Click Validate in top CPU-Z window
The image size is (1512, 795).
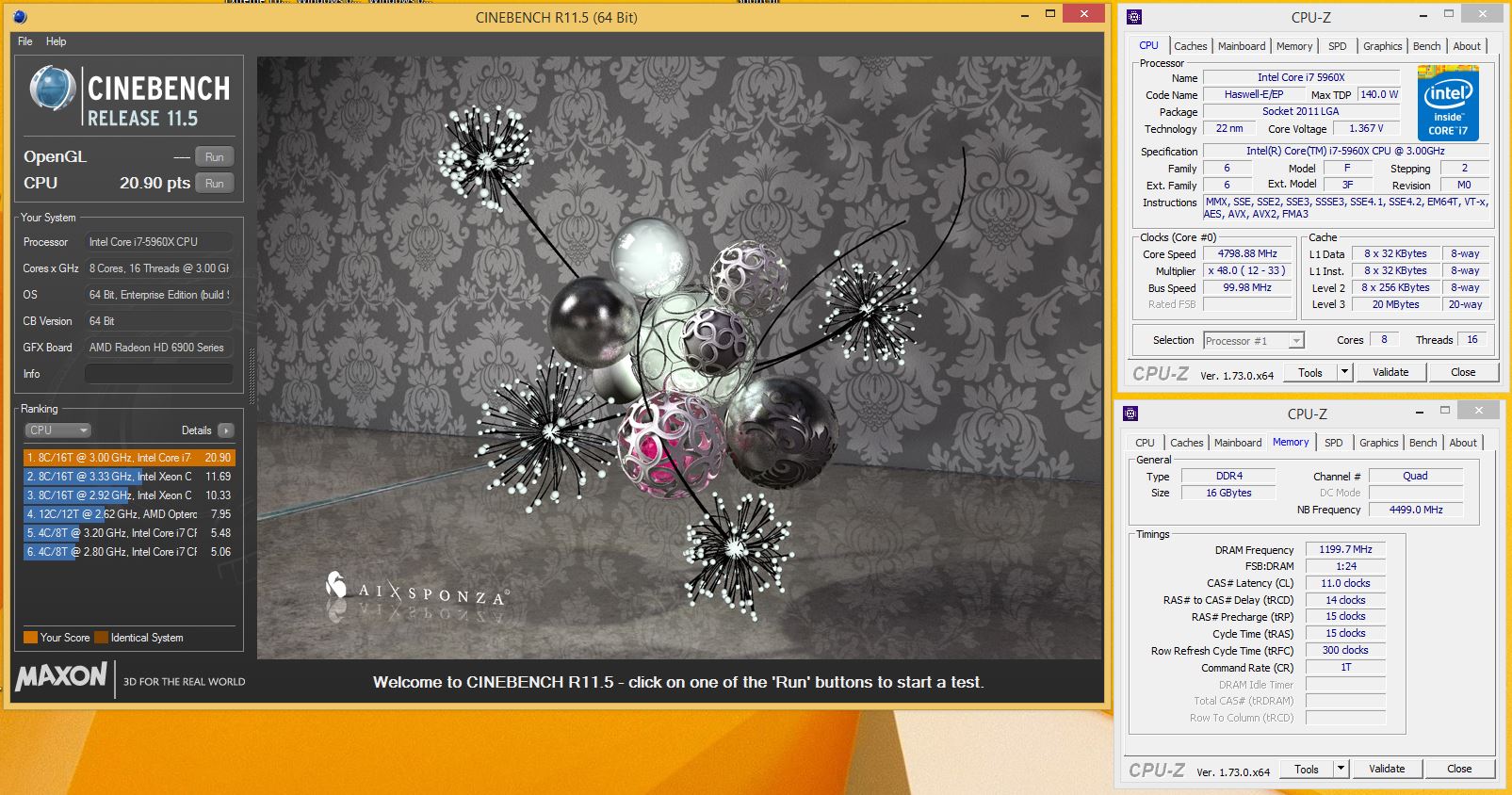point(1390,373)
